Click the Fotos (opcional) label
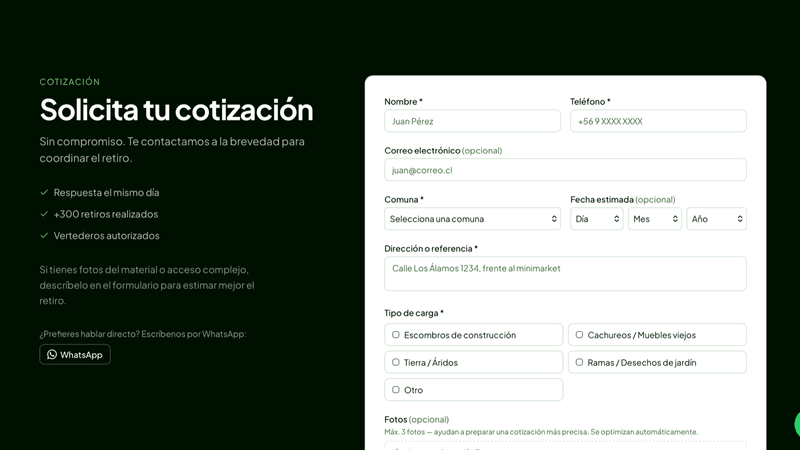Viewport: 800px width, 450px height. click(416, 419)
